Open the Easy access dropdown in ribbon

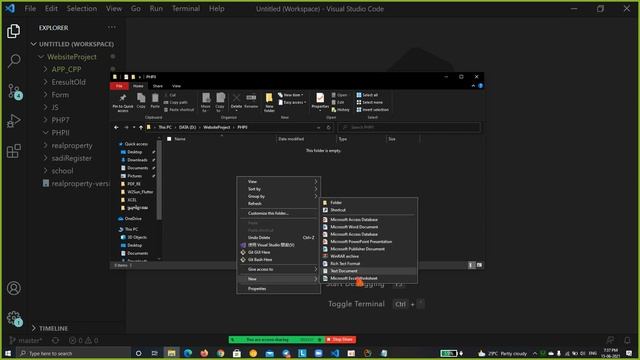click(x=292, y=102)
